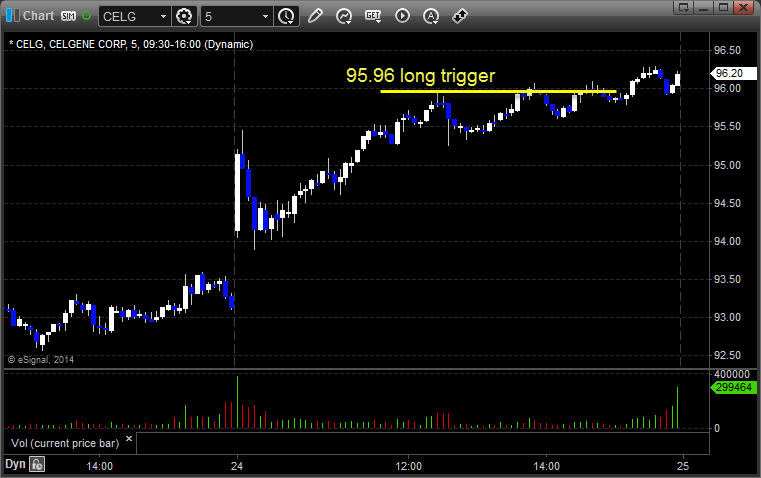761x478 pixels.
Task: Click the 94.00 price axis label
Action: [727, 241]
